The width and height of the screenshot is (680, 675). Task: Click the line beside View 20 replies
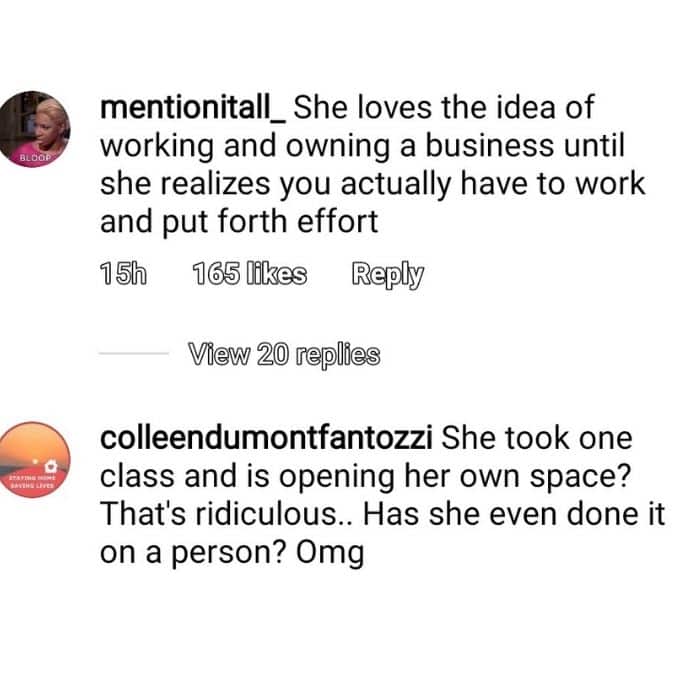pyautogui.click(x=134, y=354)
